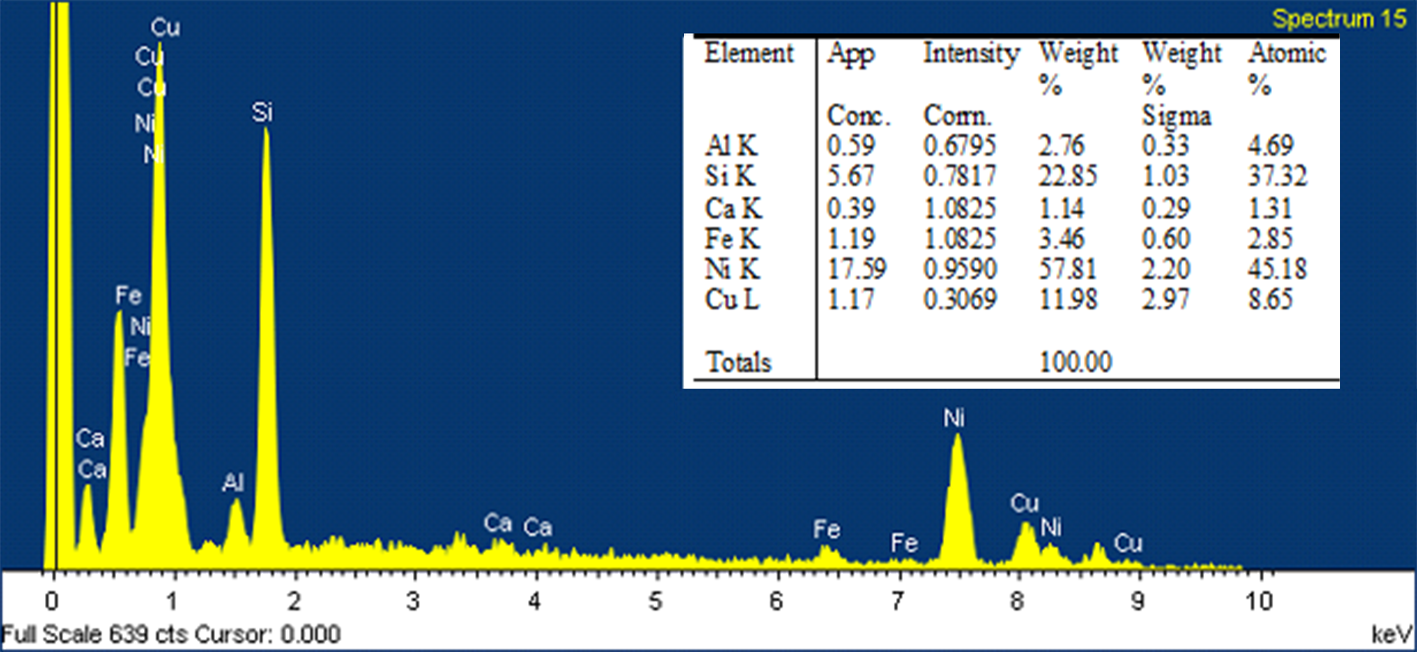Image resolution: width=1417 pixels, height=652 pixels.
Task: Click the Sigma header text
Action: click(1177, 117)
